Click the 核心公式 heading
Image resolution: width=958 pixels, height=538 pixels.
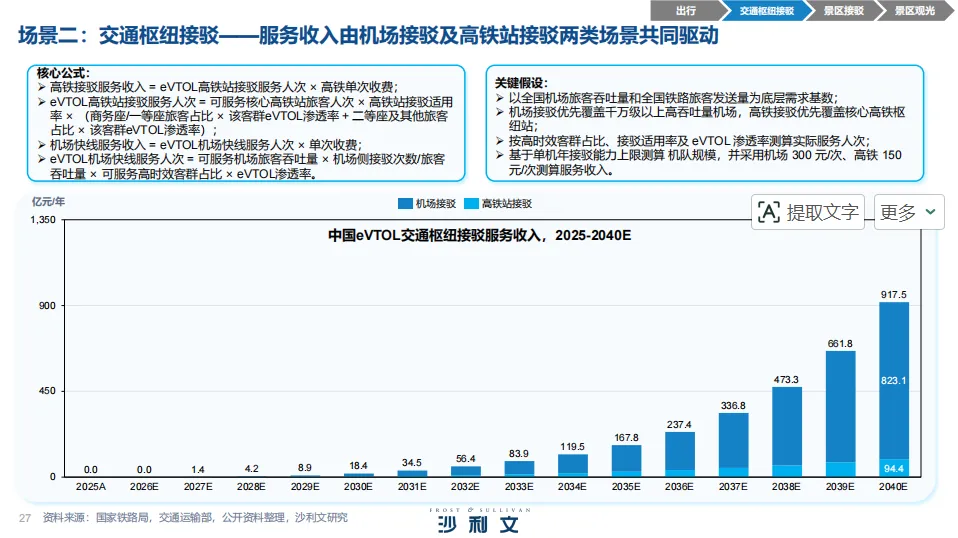[62, 73]
